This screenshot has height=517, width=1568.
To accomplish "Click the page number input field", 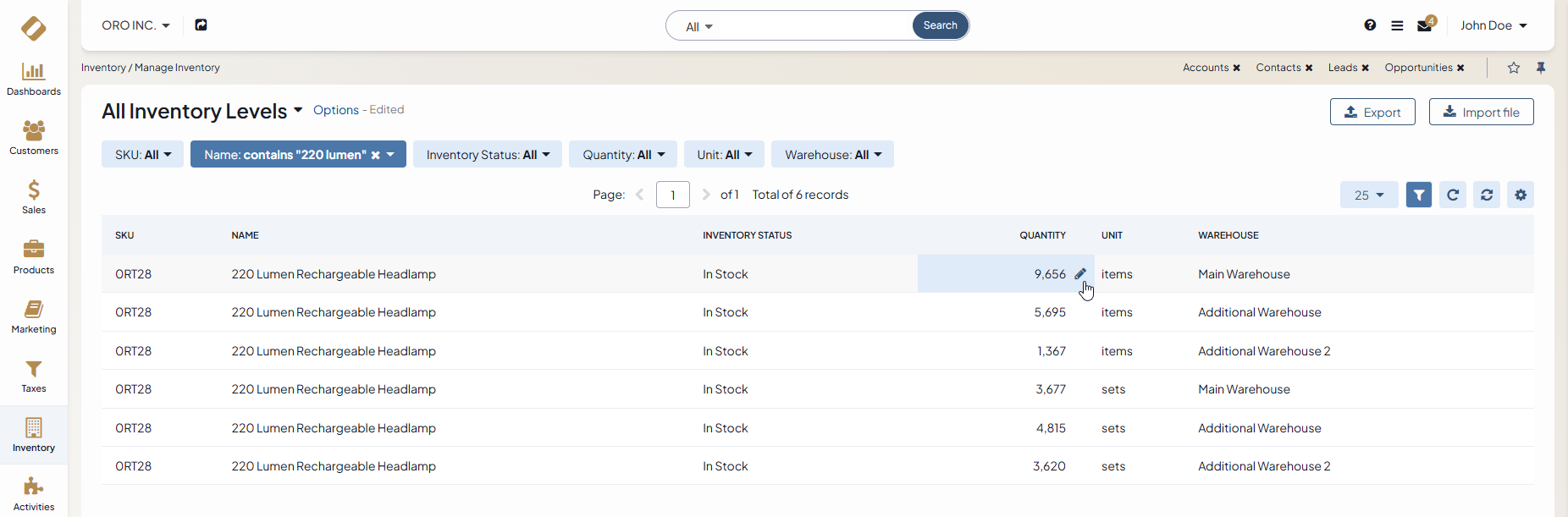I will [672, 195].
